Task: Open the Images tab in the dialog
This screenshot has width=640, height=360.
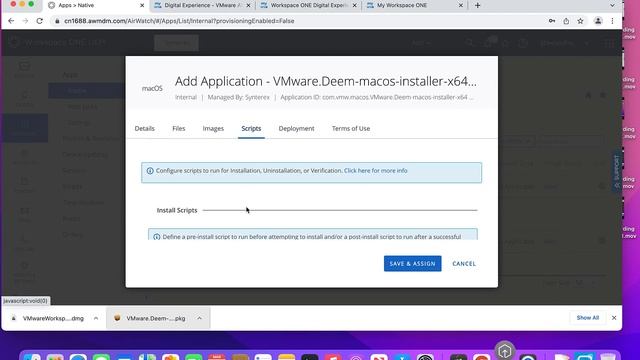Action: pyautogui.click(x=213, y=129)
